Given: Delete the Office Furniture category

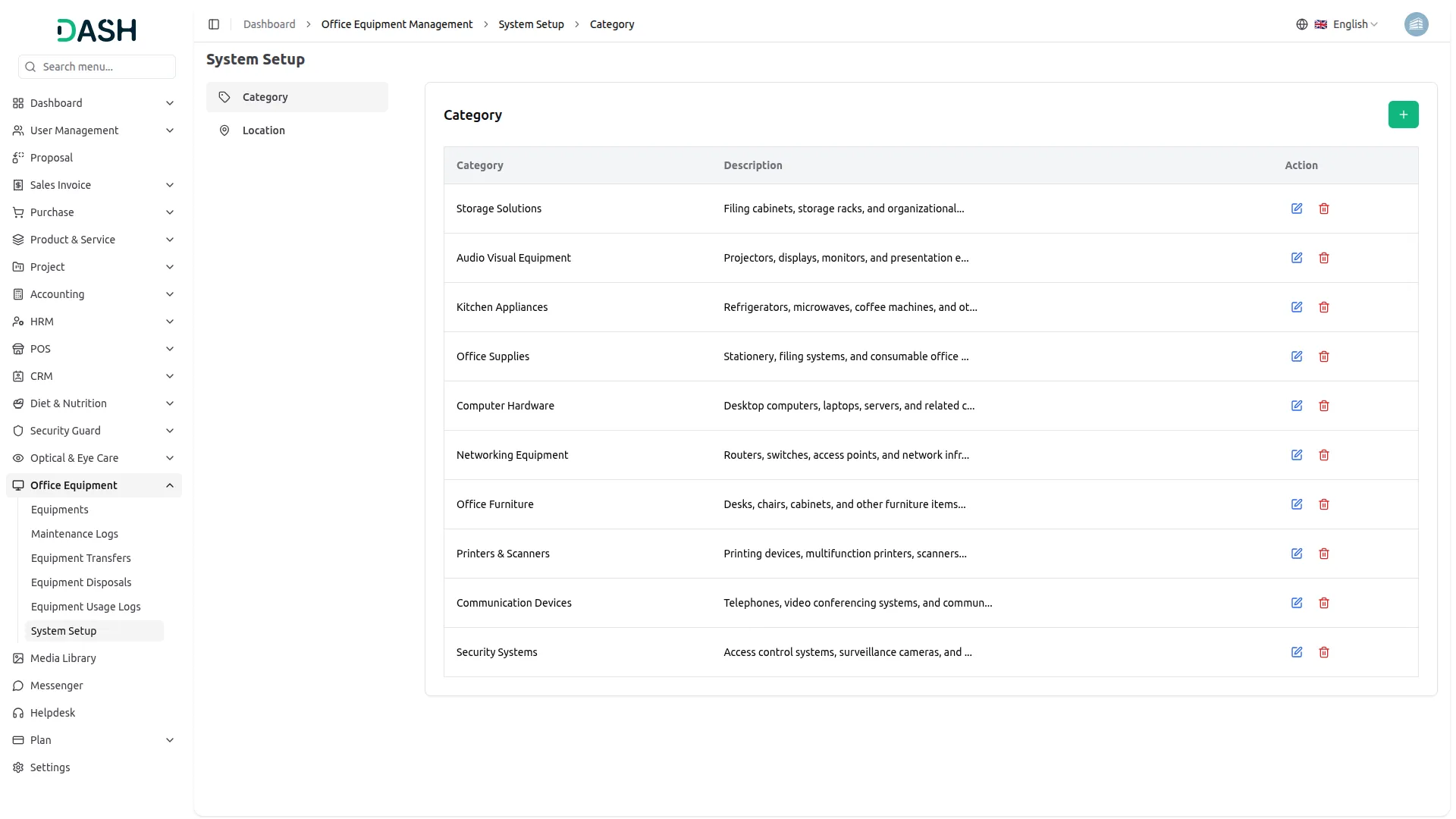Looking at the screenshot, I should (1324, 504).
